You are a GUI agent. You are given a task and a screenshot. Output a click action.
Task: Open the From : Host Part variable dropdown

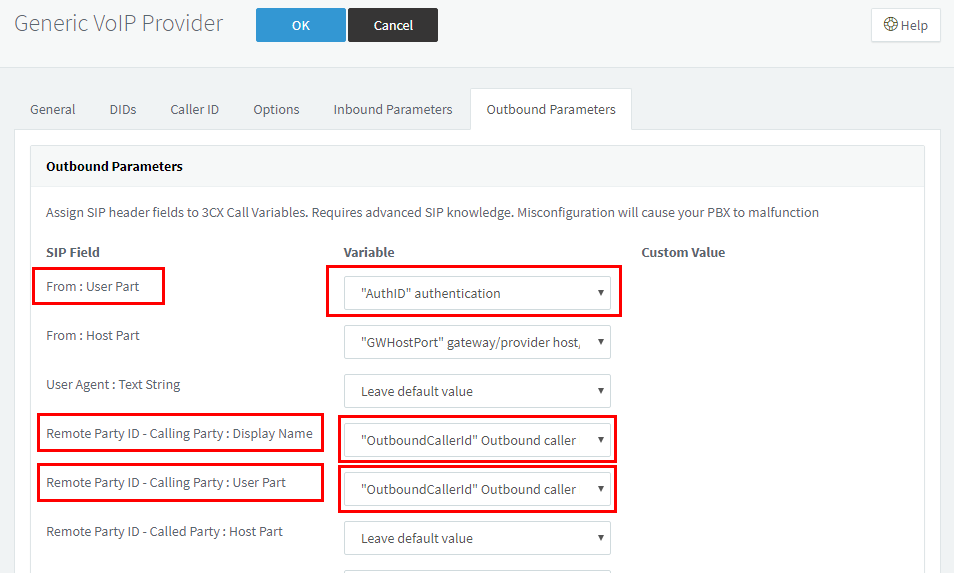(x=477, y=342)
